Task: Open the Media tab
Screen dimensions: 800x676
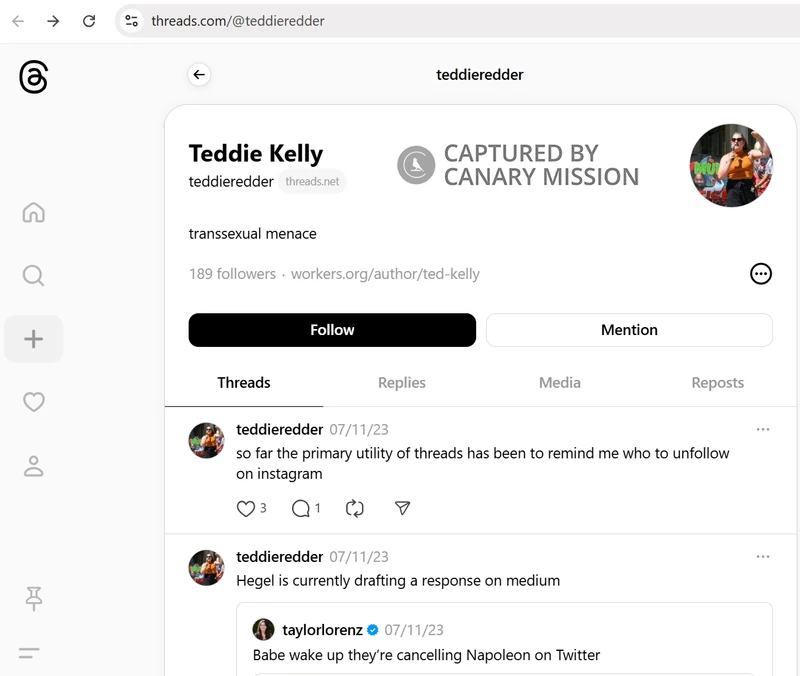Action: pyautogui.click(x=559, y=382)
